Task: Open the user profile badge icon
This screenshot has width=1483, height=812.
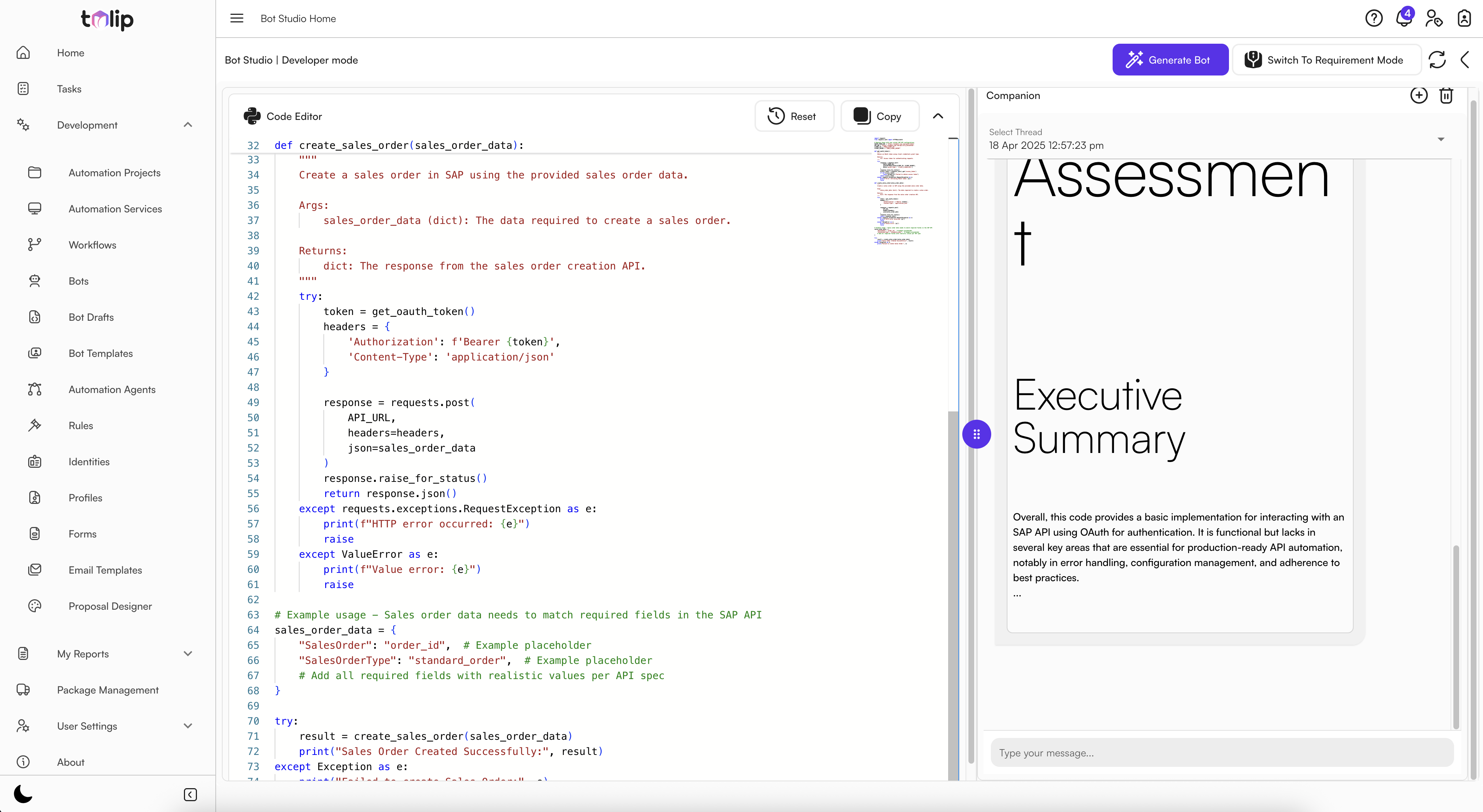Action: tap(1464, 18)
